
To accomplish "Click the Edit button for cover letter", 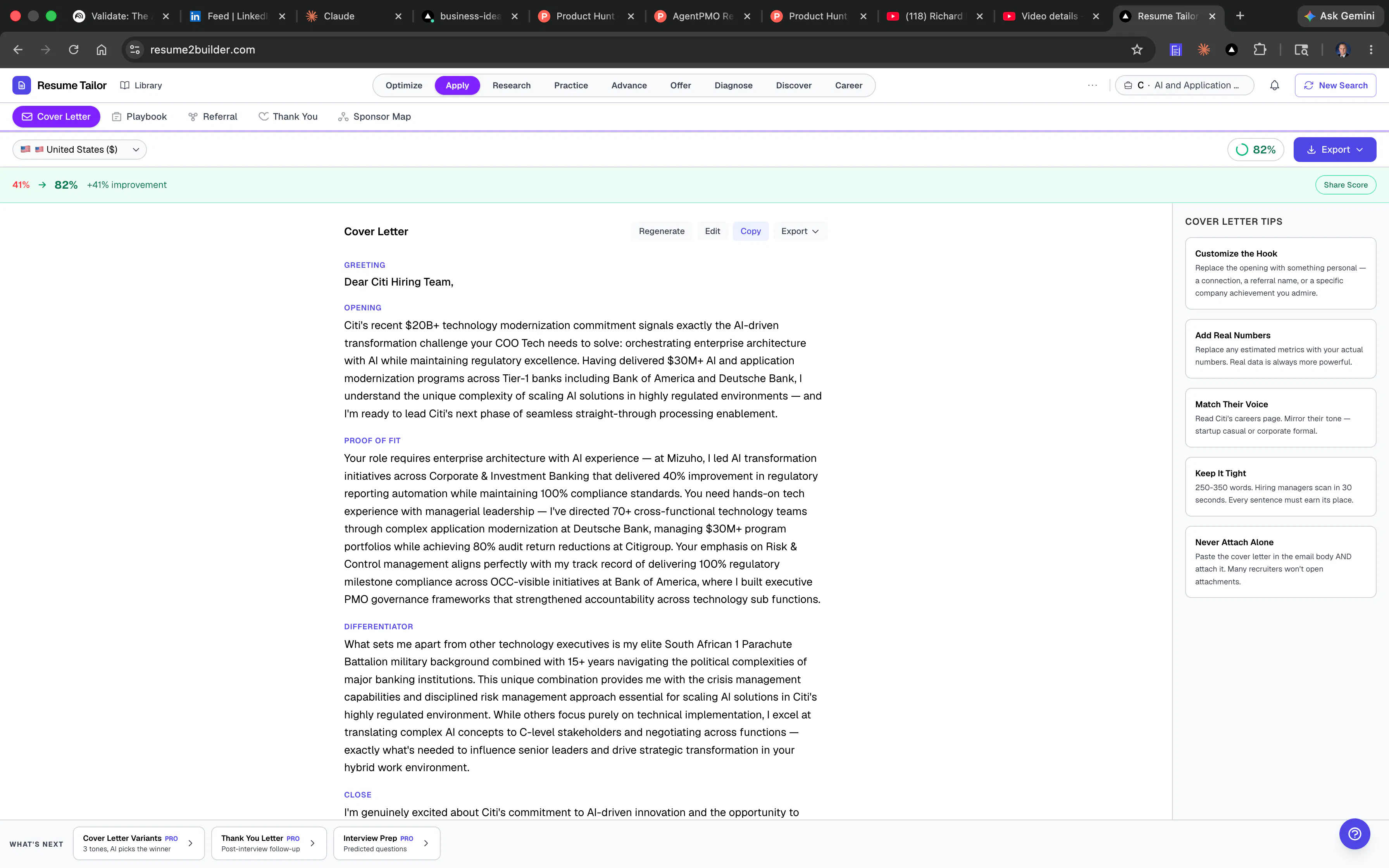I will 712,231.
